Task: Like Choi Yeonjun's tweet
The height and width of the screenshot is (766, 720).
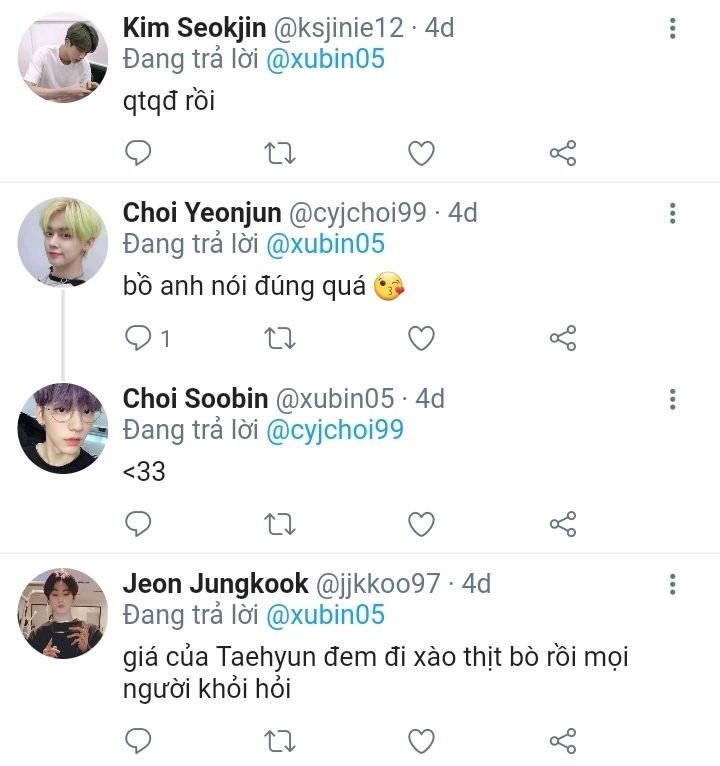Action: click(x=422, y=338)
